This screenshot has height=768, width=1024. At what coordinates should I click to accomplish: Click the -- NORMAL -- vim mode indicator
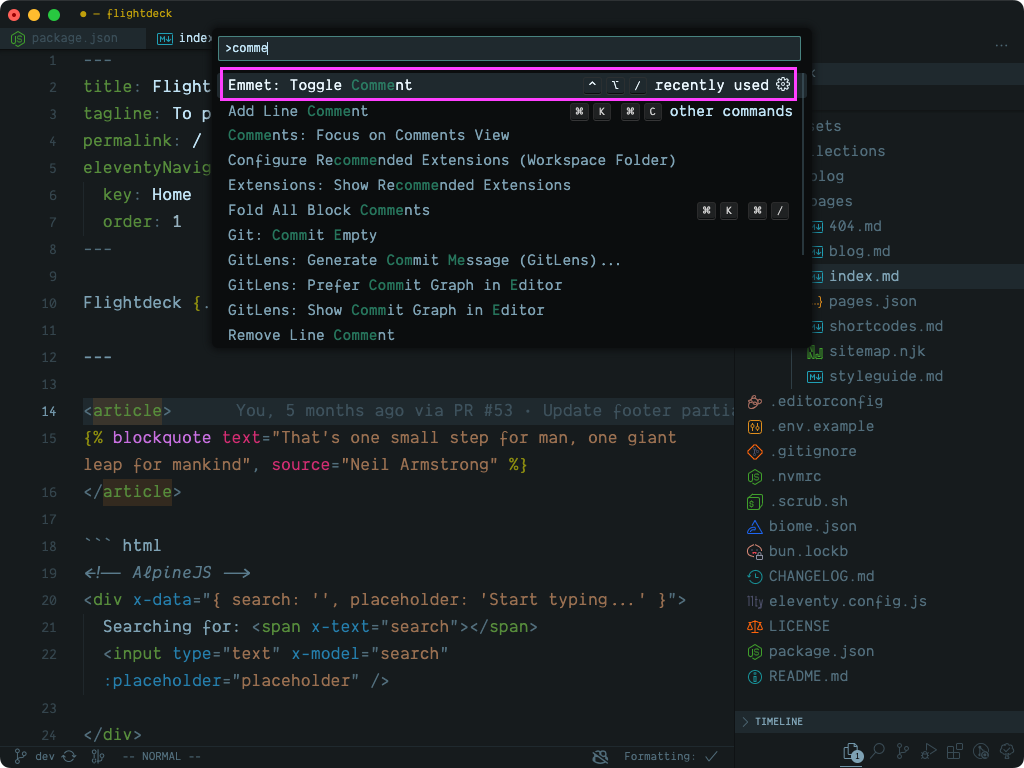[x=161, y=756]
